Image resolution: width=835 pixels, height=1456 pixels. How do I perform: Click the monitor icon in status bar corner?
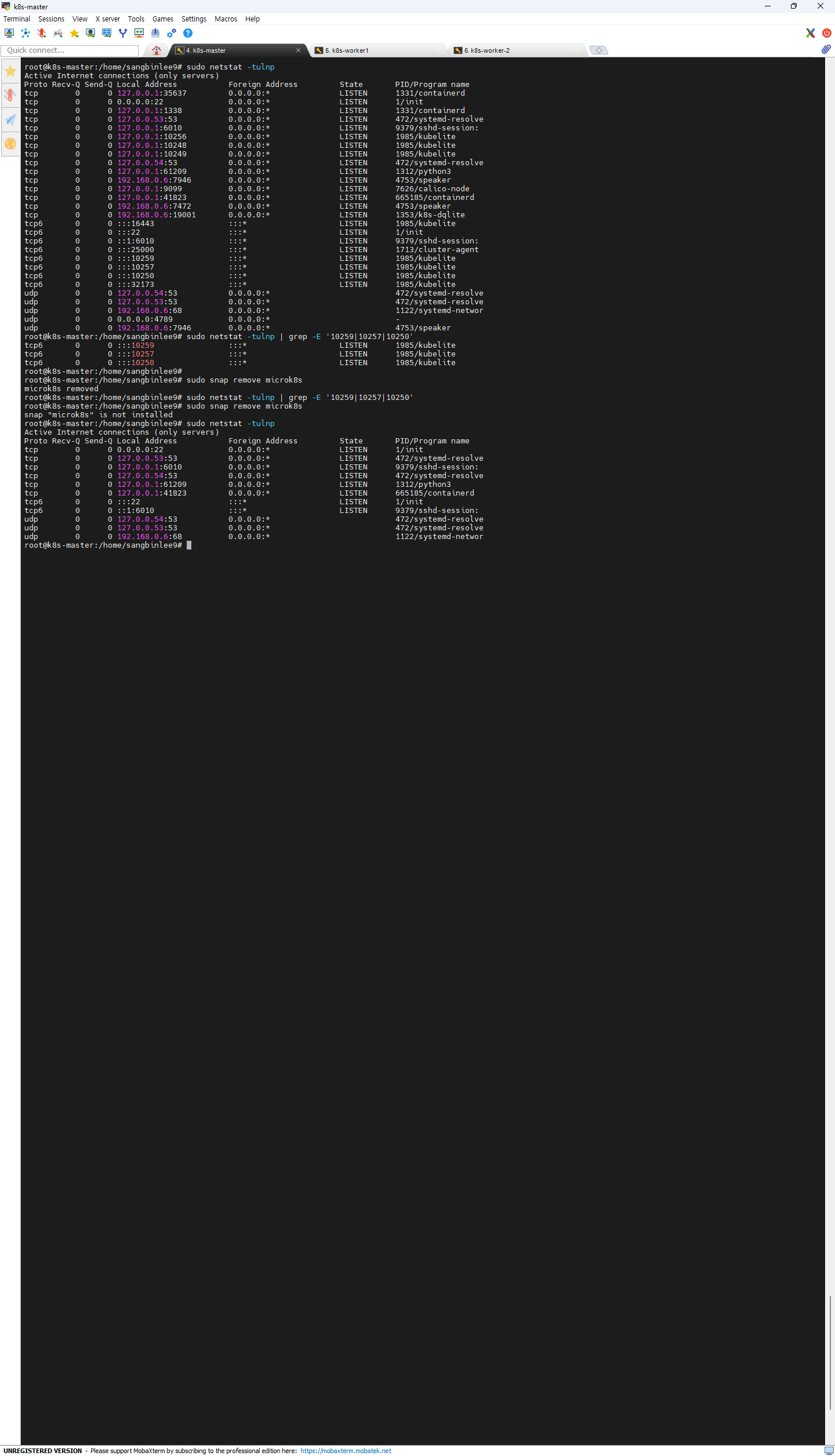829,1450
